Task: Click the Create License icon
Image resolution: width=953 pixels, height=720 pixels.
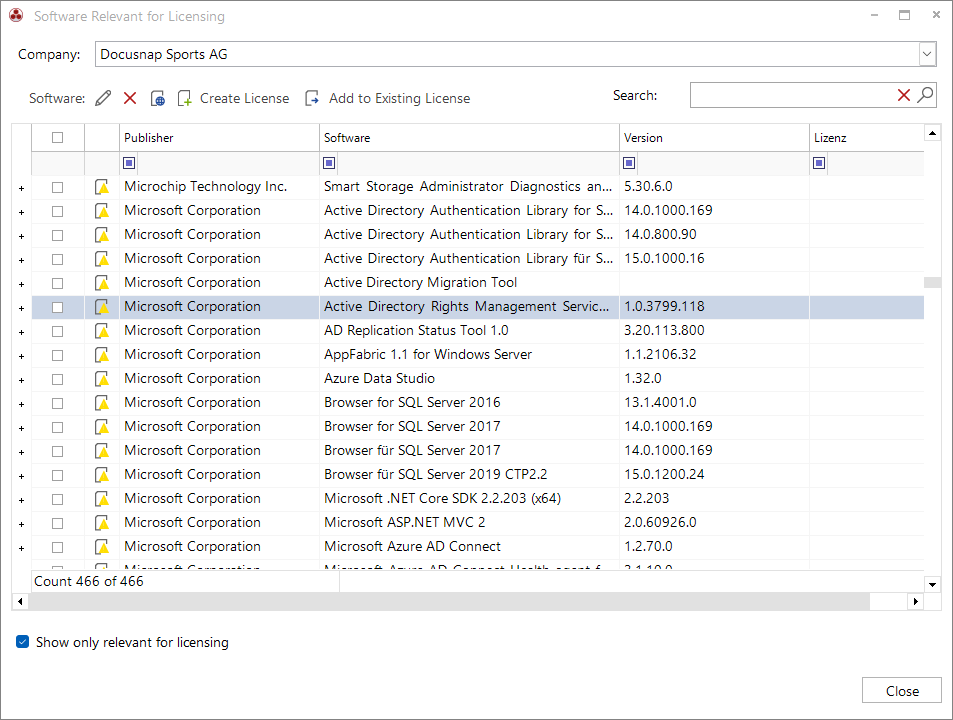Action: pos(184,98)
